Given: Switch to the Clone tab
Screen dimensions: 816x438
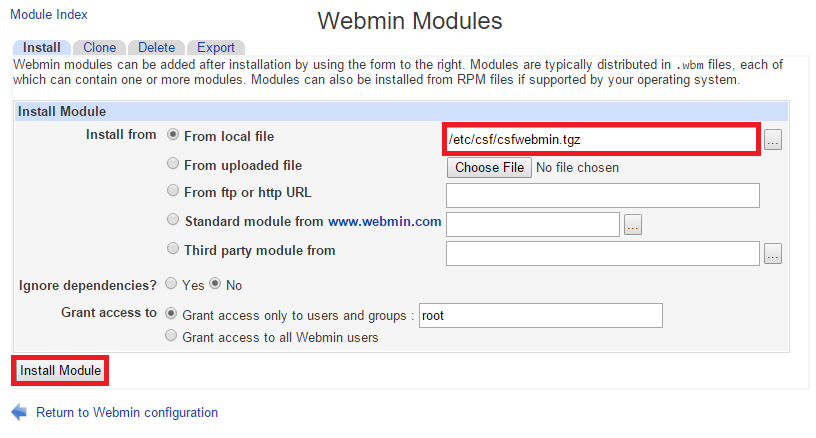Looking at the screenshot, I should pyautogui.click(x=99, y=47).
